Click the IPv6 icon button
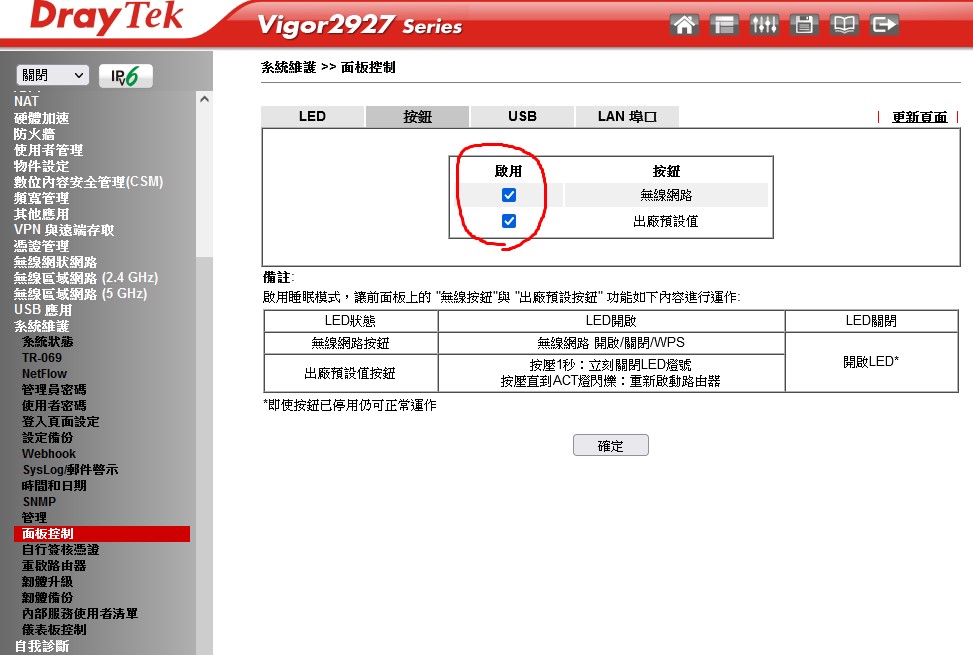973x655 pixels. 126,76
